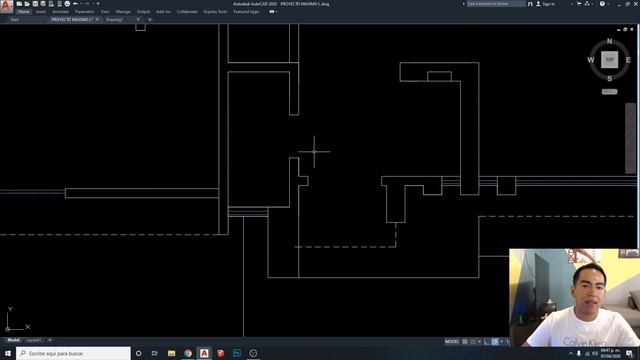Show hidden system tray icons arrow

click(571, 353)
